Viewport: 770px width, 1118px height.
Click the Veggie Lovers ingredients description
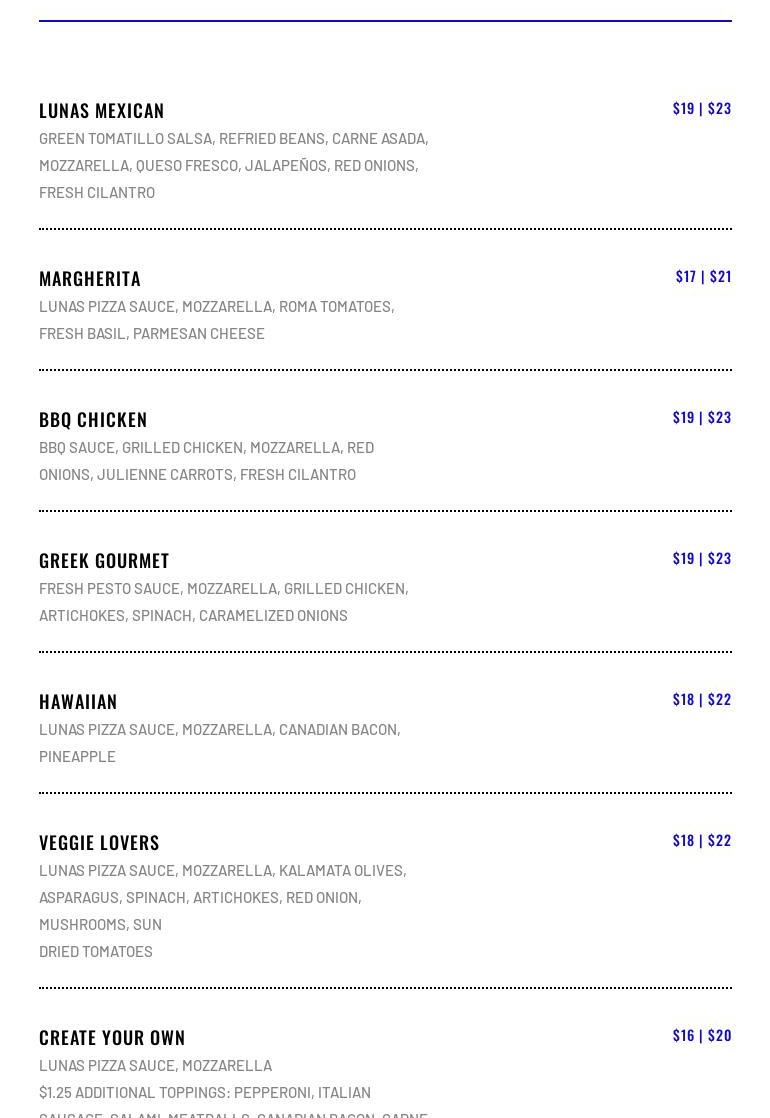click(223, 911)
